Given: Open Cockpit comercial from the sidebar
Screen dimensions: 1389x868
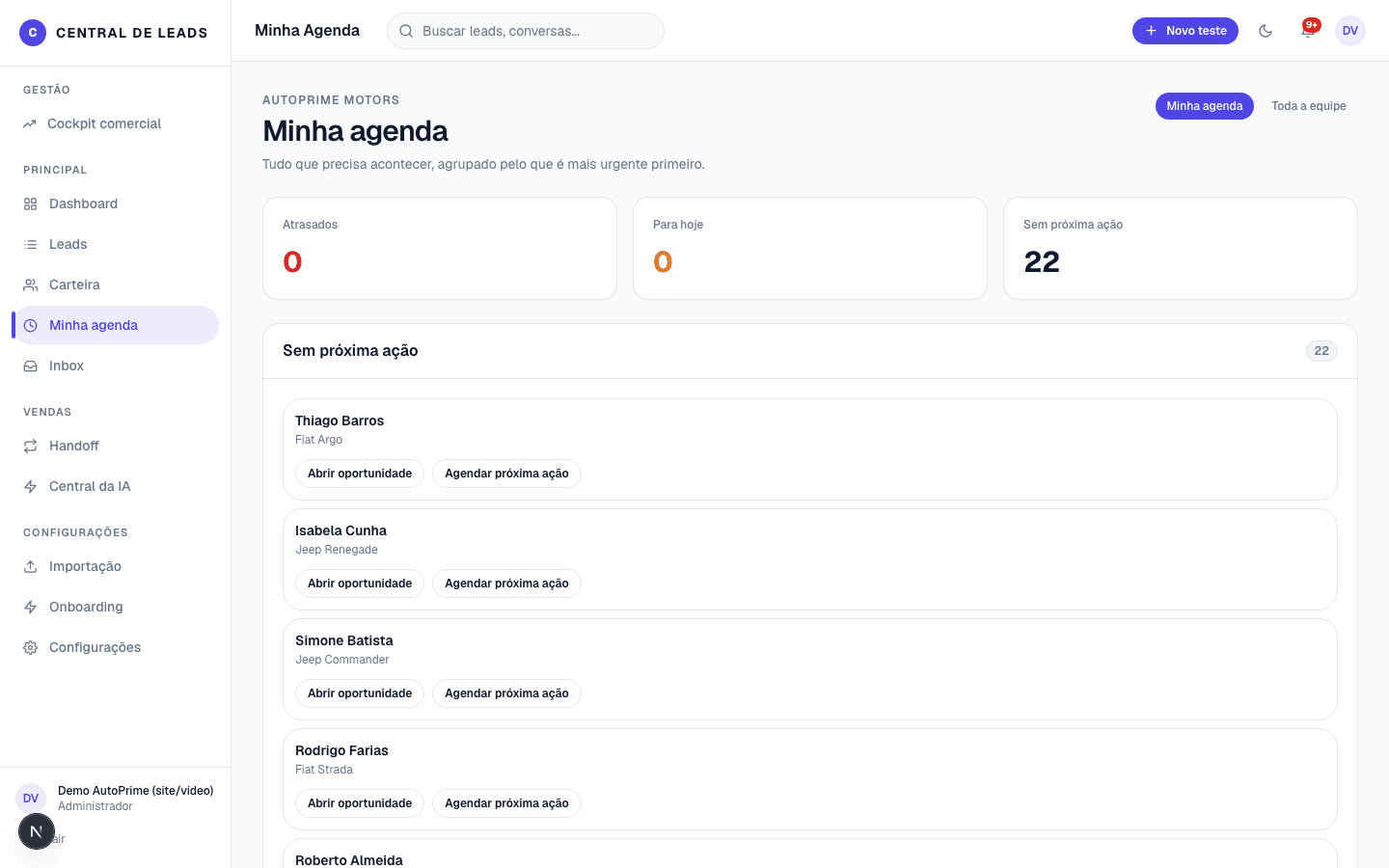Looking at the screenshot, I should coord(116,123).
